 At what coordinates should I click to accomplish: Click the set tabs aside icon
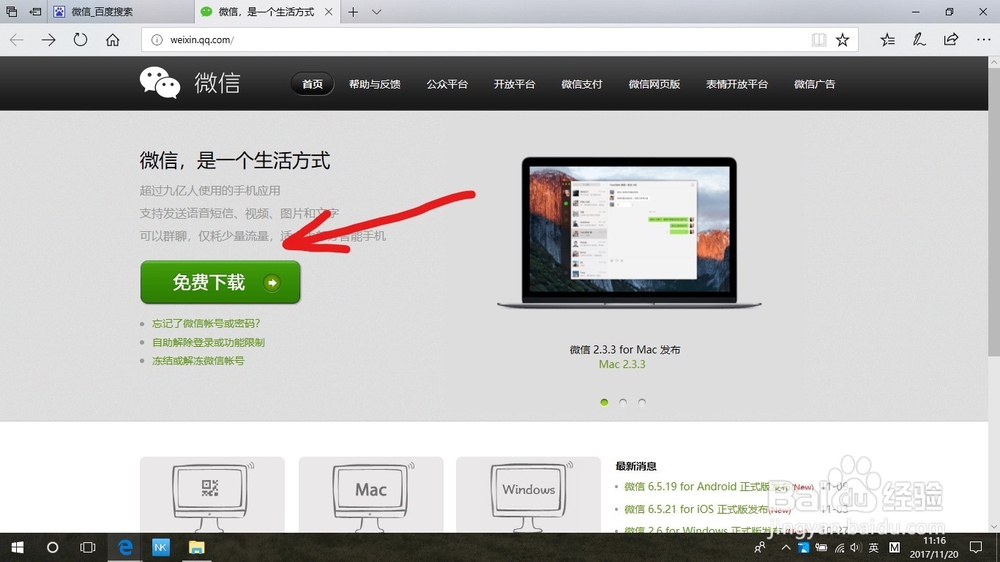click(x=35, y=11)
